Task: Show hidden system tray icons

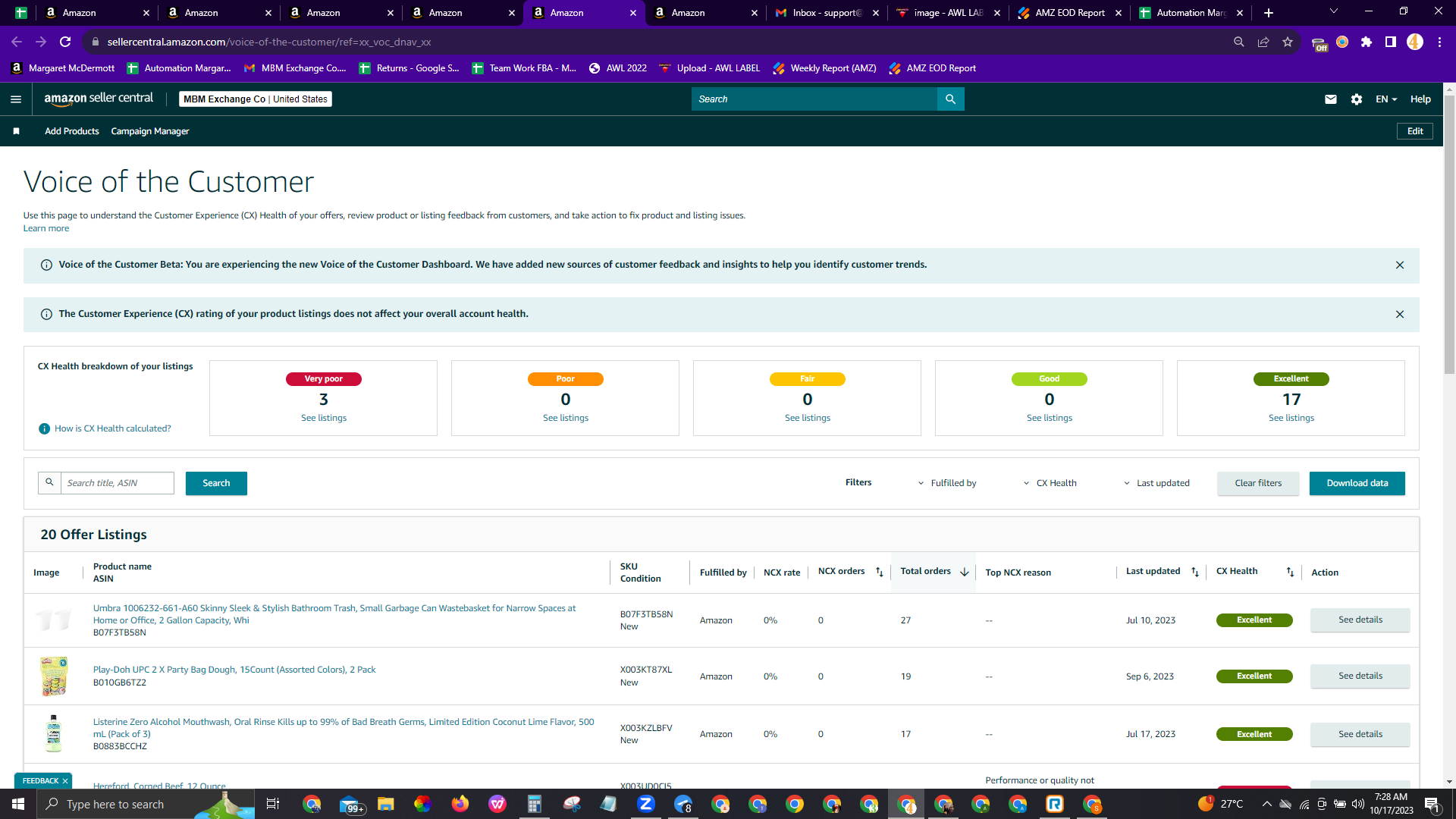Action: tap(1266, 804)
